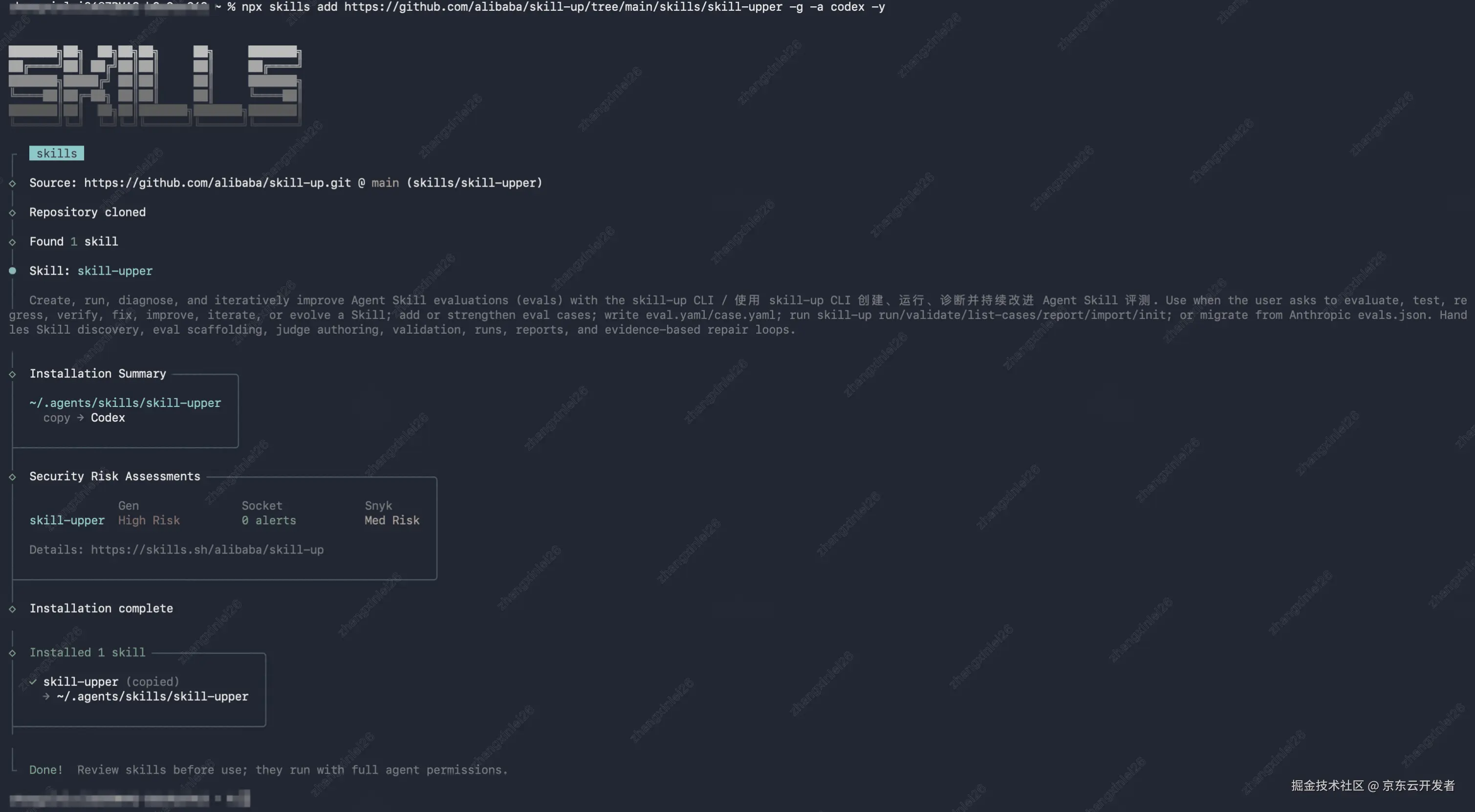Click the skill path in Installation Summary box
Image resolution: width=1475 pixels, height=812 pixels.
click(x=126, y=403)
